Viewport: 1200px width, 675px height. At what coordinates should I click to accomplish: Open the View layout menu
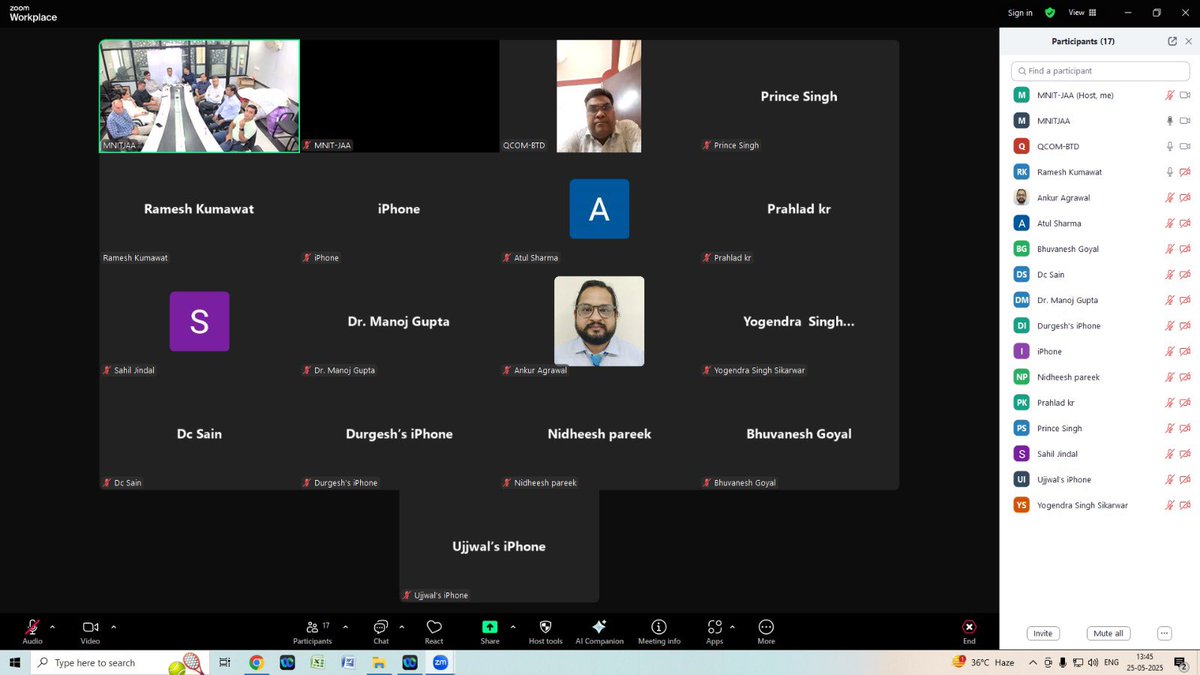tap(1082, 13)
